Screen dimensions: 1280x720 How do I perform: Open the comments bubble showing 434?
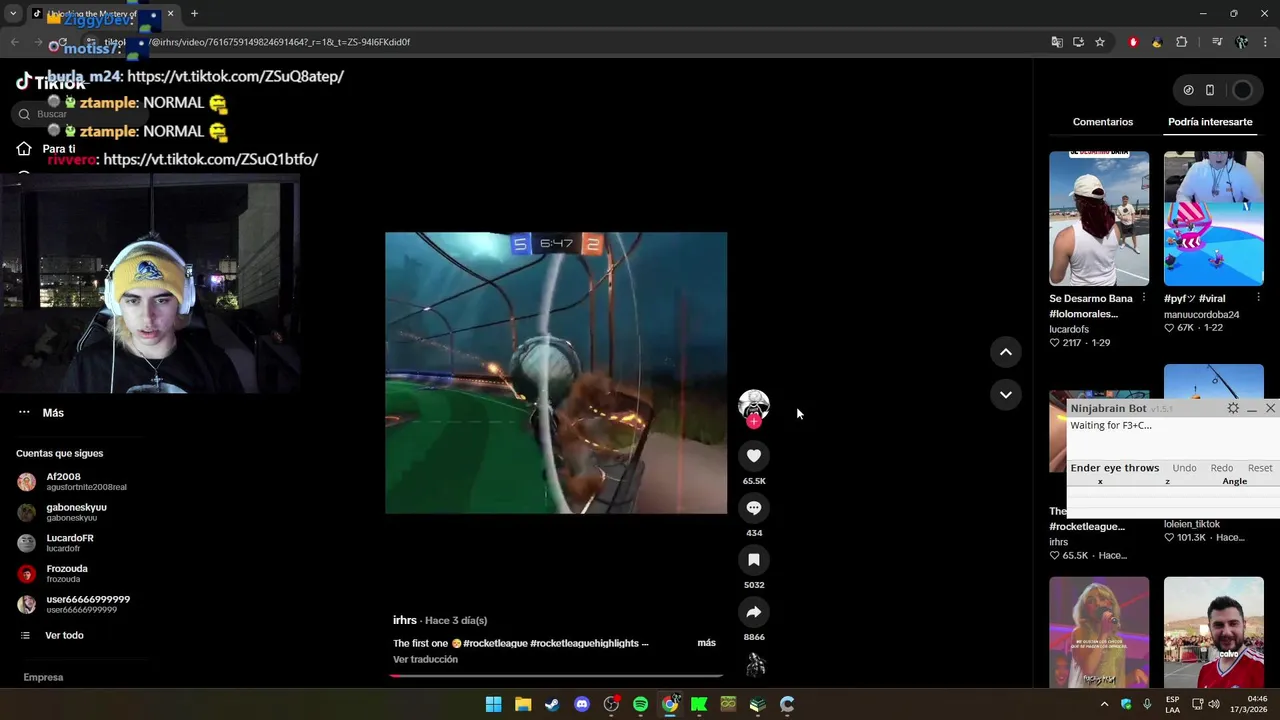(754, 508)
